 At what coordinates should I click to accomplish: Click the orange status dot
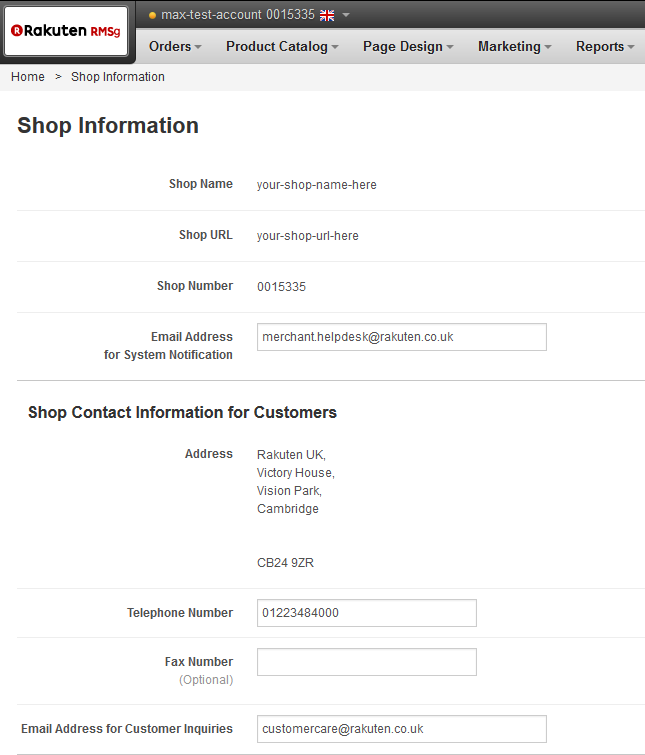pos(152,15)
